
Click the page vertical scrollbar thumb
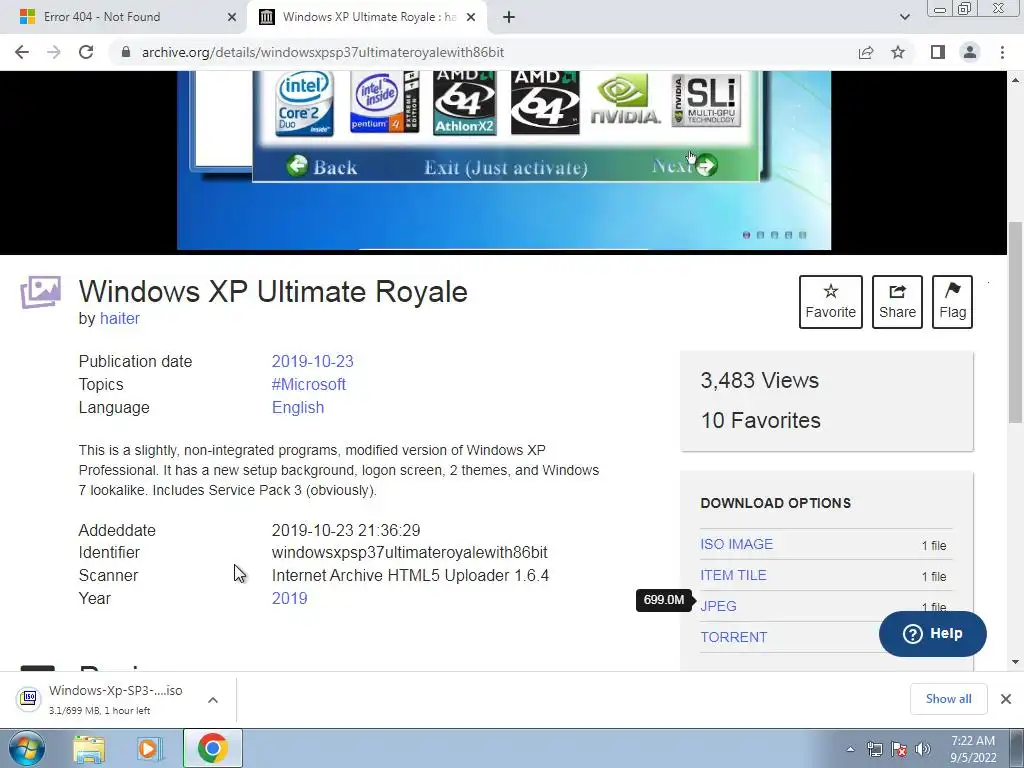coord(1015,322)
